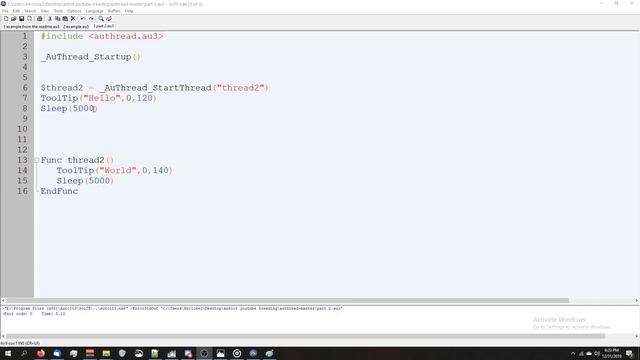Open the Windows Start menu
640x360 pixels.
[x=8, y=353]
